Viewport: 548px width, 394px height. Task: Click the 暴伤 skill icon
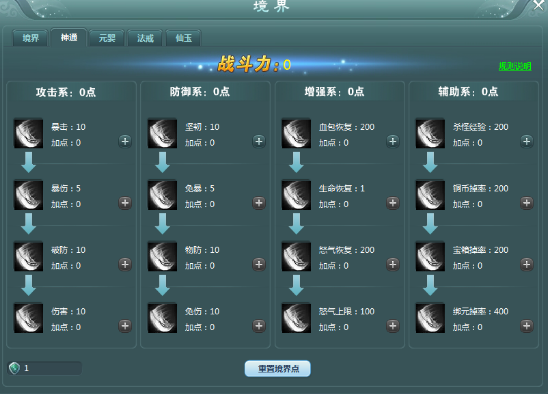pos(28,195)
